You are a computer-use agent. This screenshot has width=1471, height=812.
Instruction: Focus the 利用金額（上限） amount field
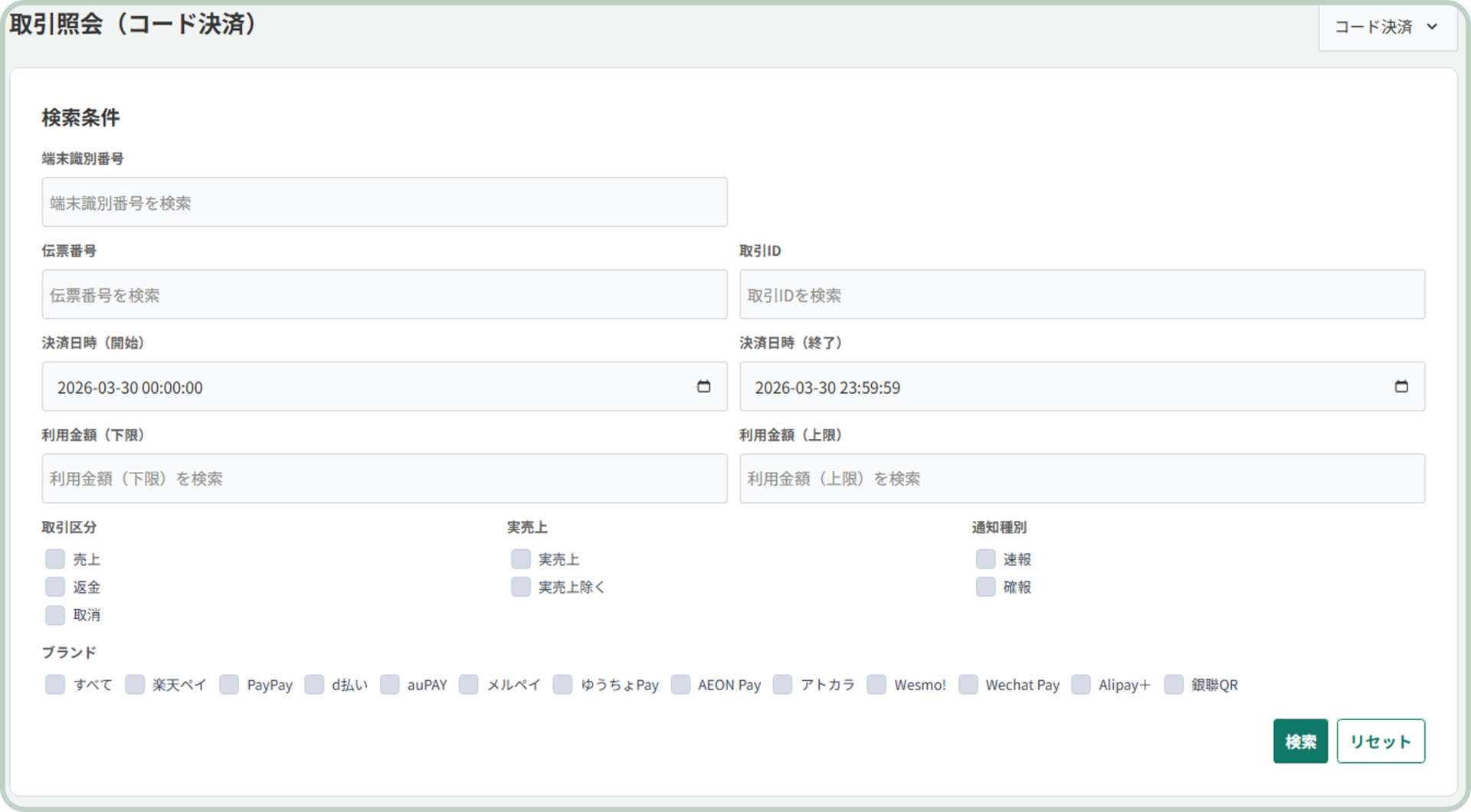tap(1081, 479)
